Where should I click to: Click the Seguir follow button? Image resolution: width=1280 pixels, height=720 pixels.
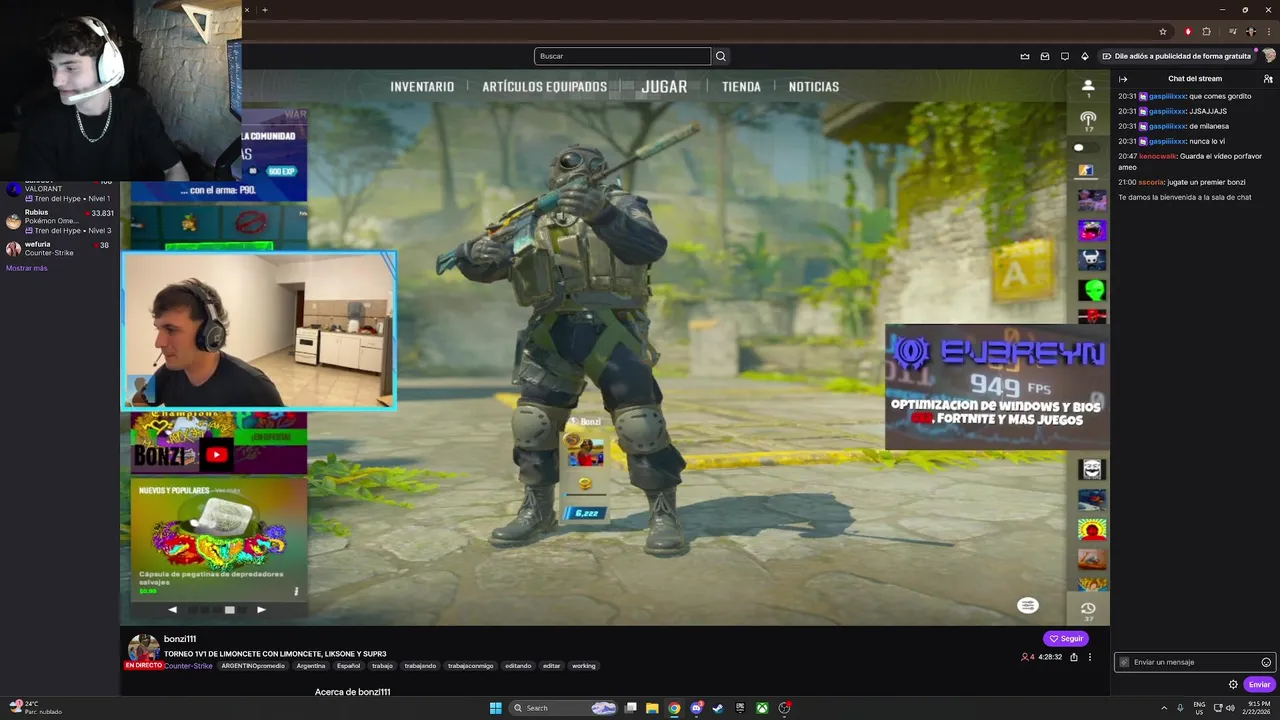point(1066,638)
